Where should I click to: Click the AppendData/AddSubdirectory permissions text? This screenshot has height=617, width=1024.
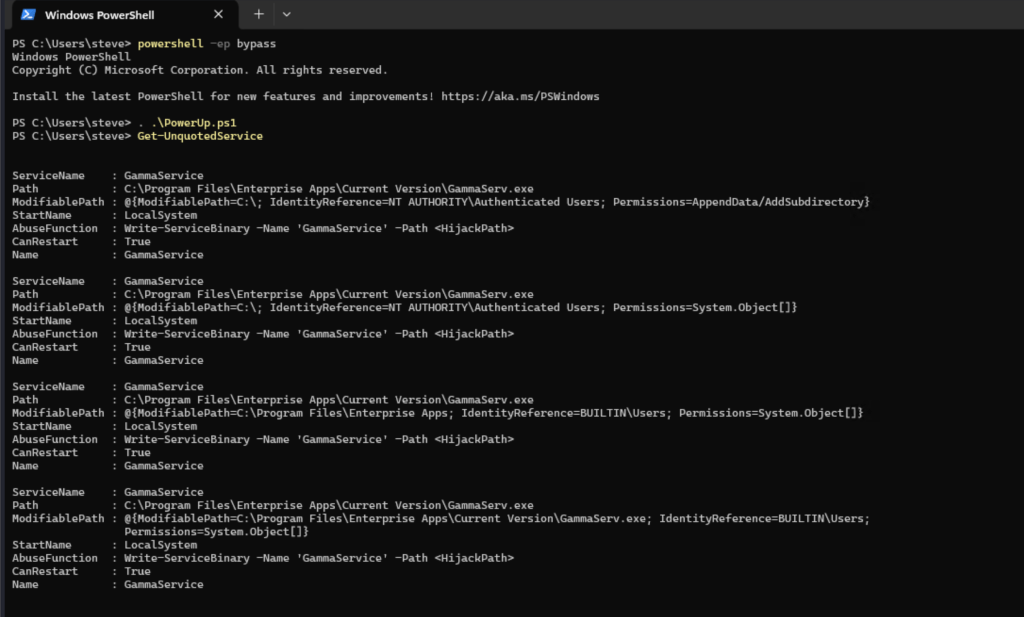780,202
